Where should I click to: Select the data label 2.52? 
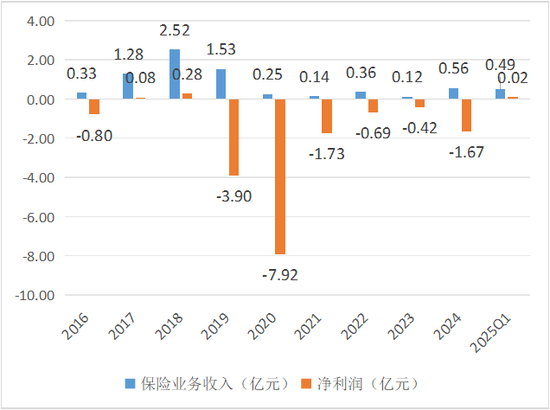tap(175, 31)
